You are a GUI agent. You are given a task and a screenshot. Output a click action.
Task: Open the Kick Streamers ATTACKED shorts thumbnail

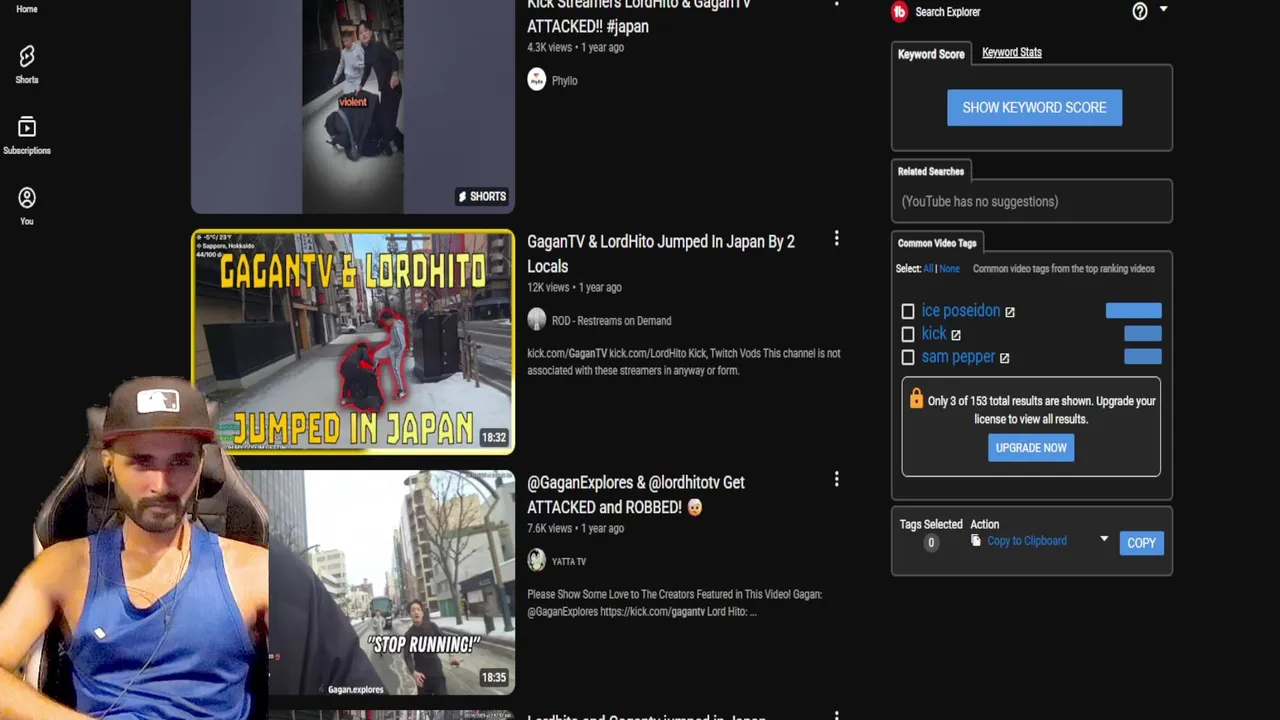coord(353,106)
